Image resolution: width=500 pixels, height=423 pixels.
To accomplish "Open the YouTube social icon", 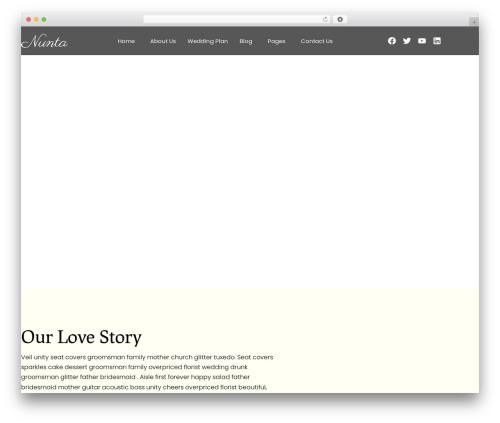I will (x=422, y=41).
